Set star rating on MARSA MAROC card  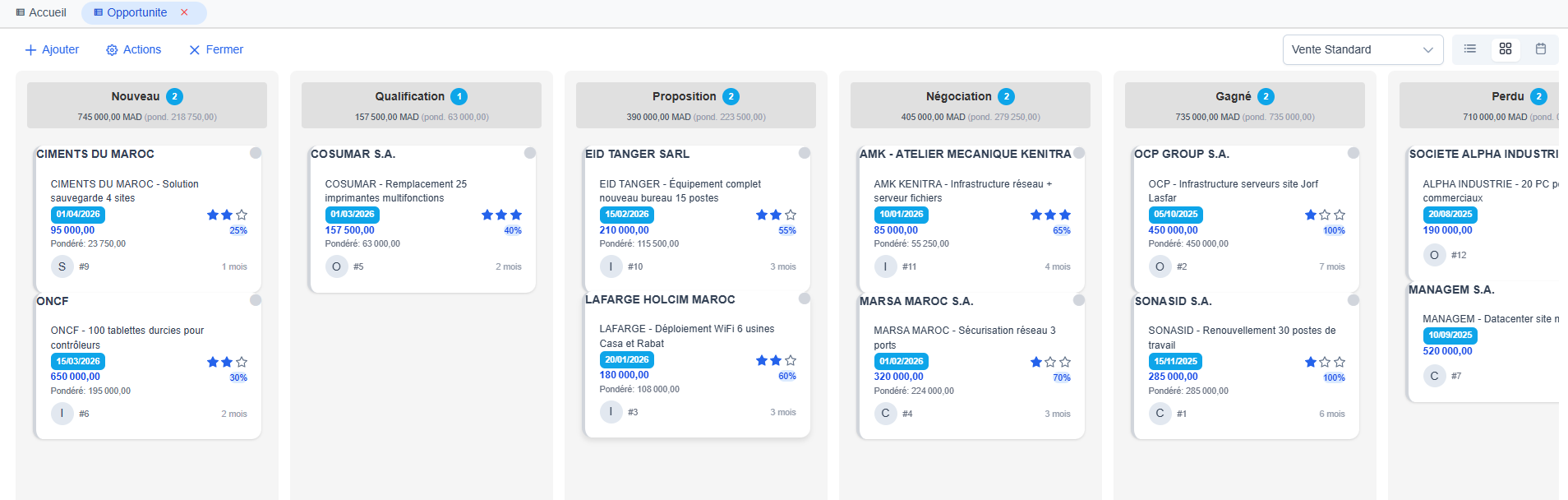tap(1050, 362)
